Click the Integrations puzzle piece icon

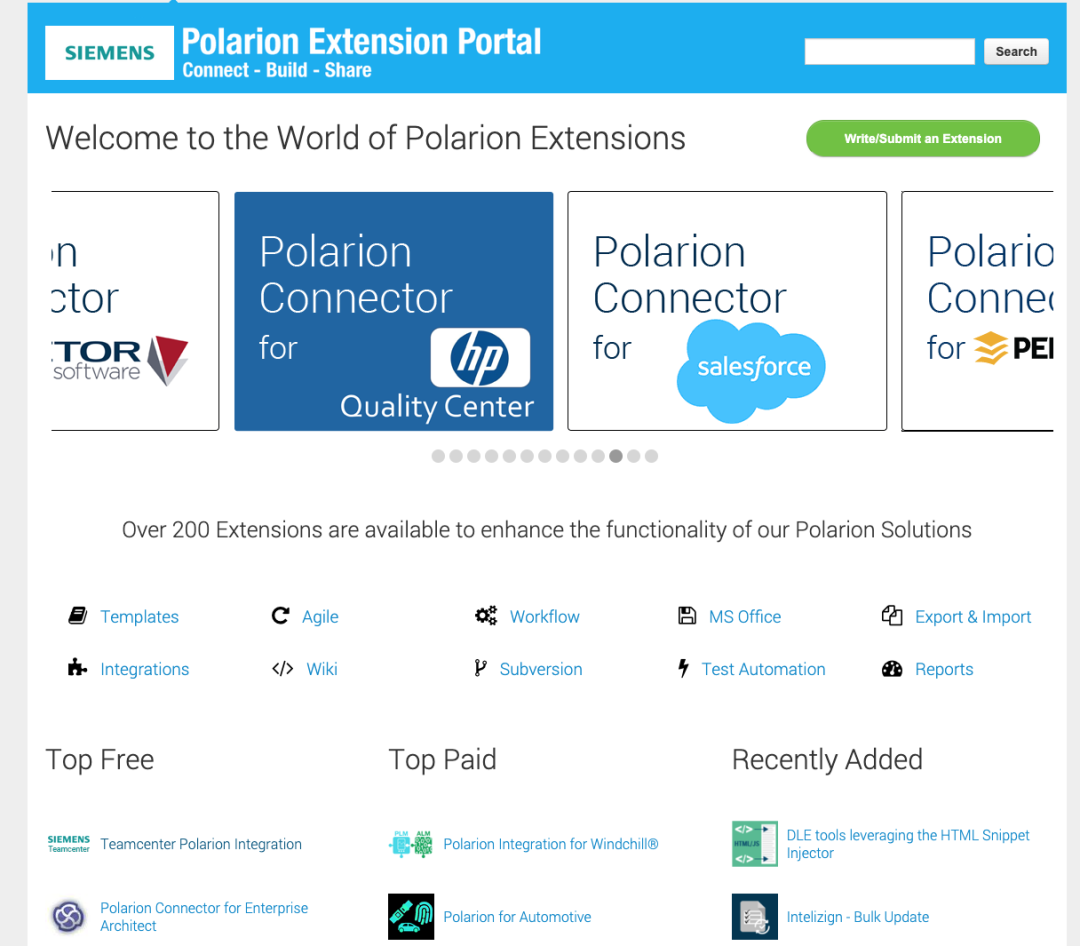pyautogui.click(x=77, y=668)
